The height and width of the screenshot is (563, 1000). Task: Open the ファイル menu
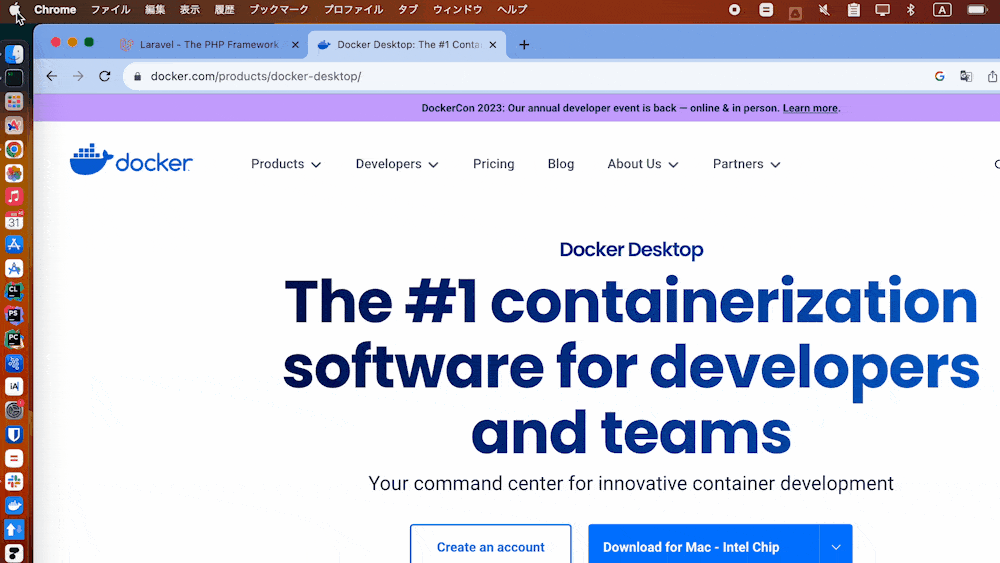(x=110, y=10)
